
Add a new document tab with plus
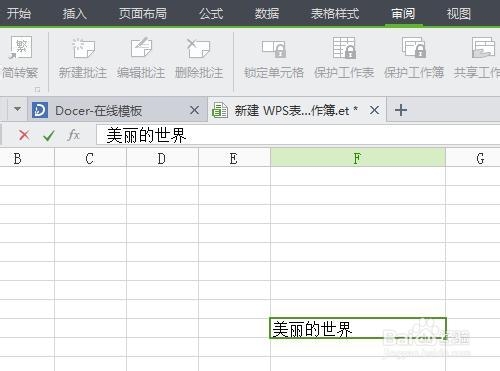point(401,110)
